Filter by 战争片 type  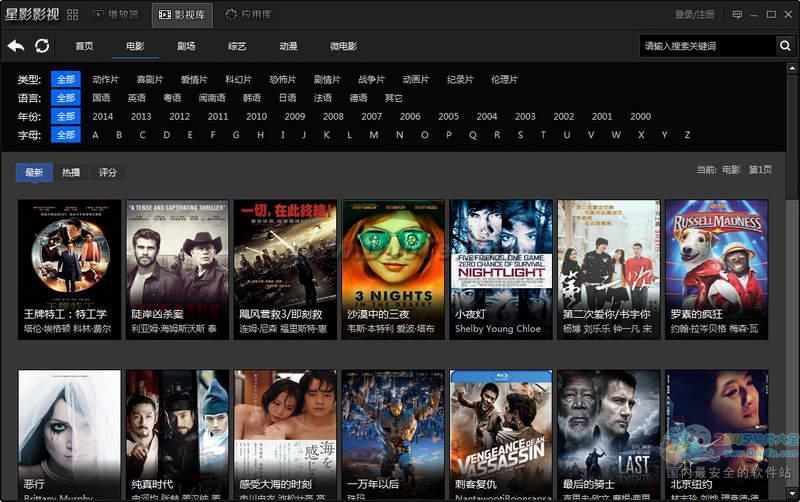[x=371, y=79]
